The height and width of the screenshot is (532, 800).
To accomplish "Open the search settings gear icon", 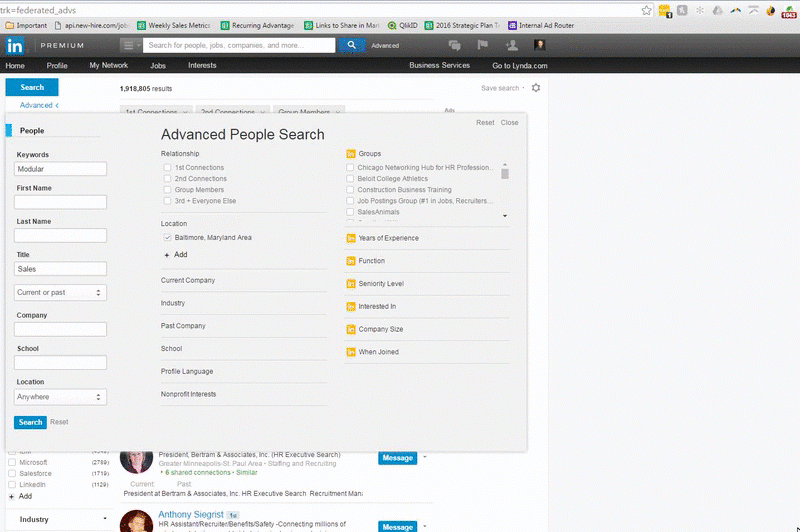I will (x=536, y=88).
